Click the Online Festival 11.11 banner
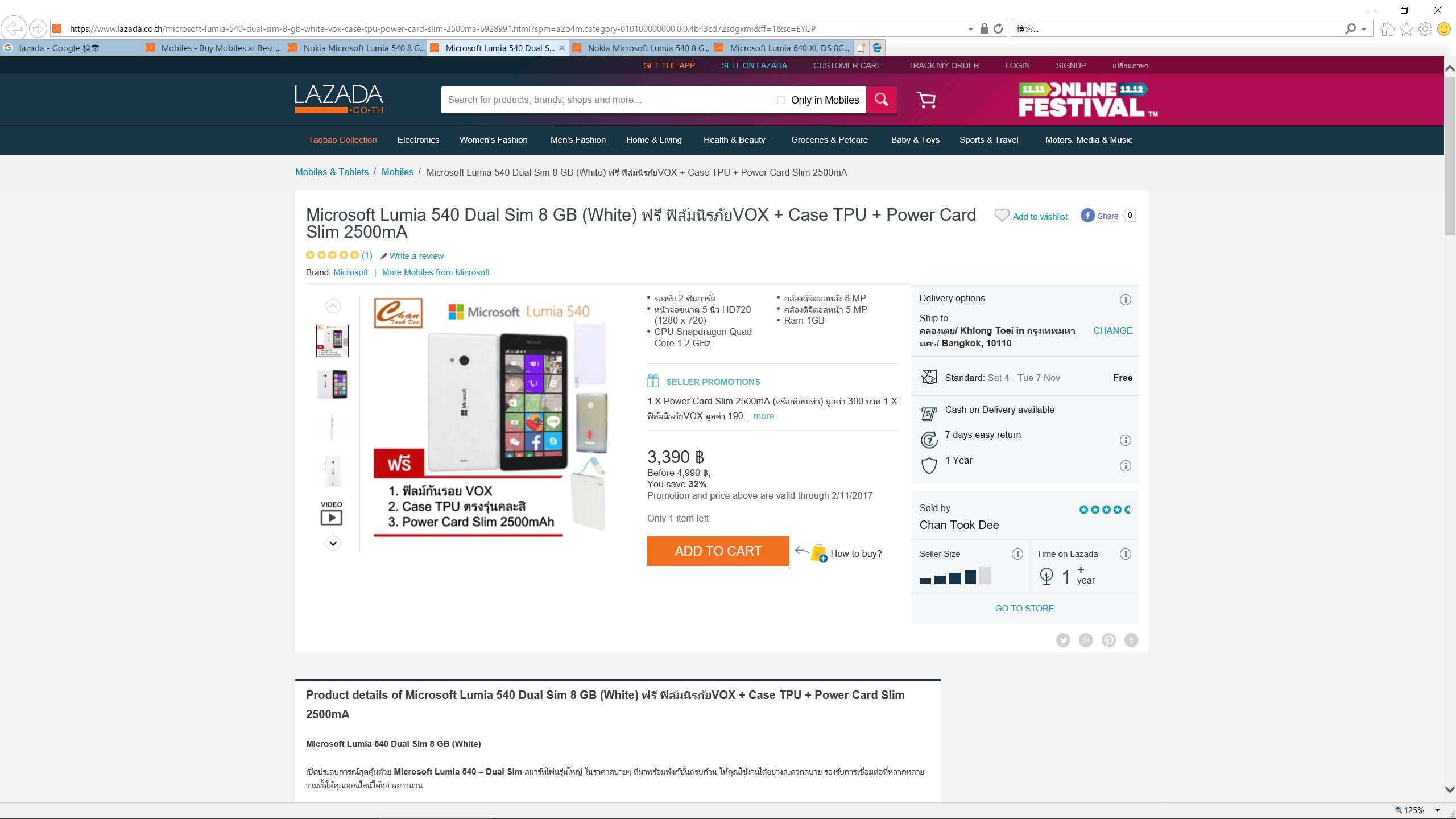 pos(1087,100)
